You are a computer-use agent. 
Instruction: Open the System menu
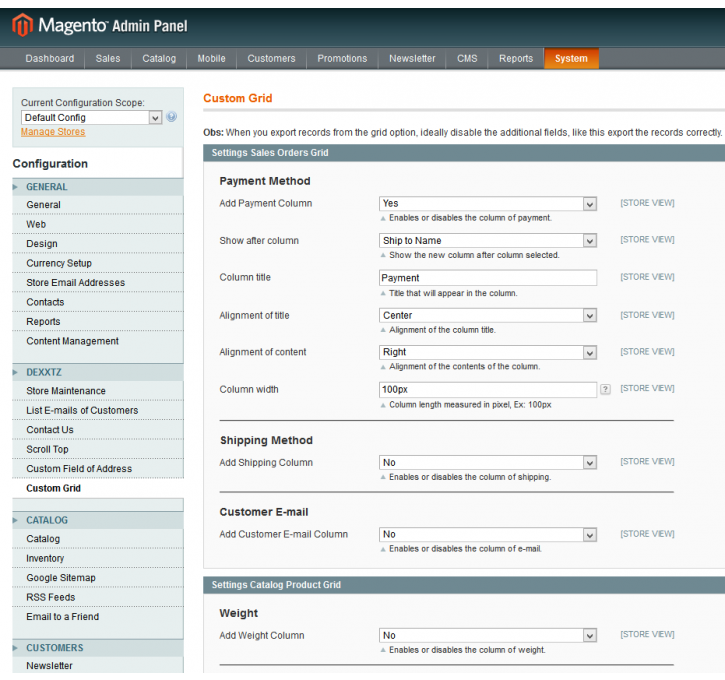click(x=571, y=59)
